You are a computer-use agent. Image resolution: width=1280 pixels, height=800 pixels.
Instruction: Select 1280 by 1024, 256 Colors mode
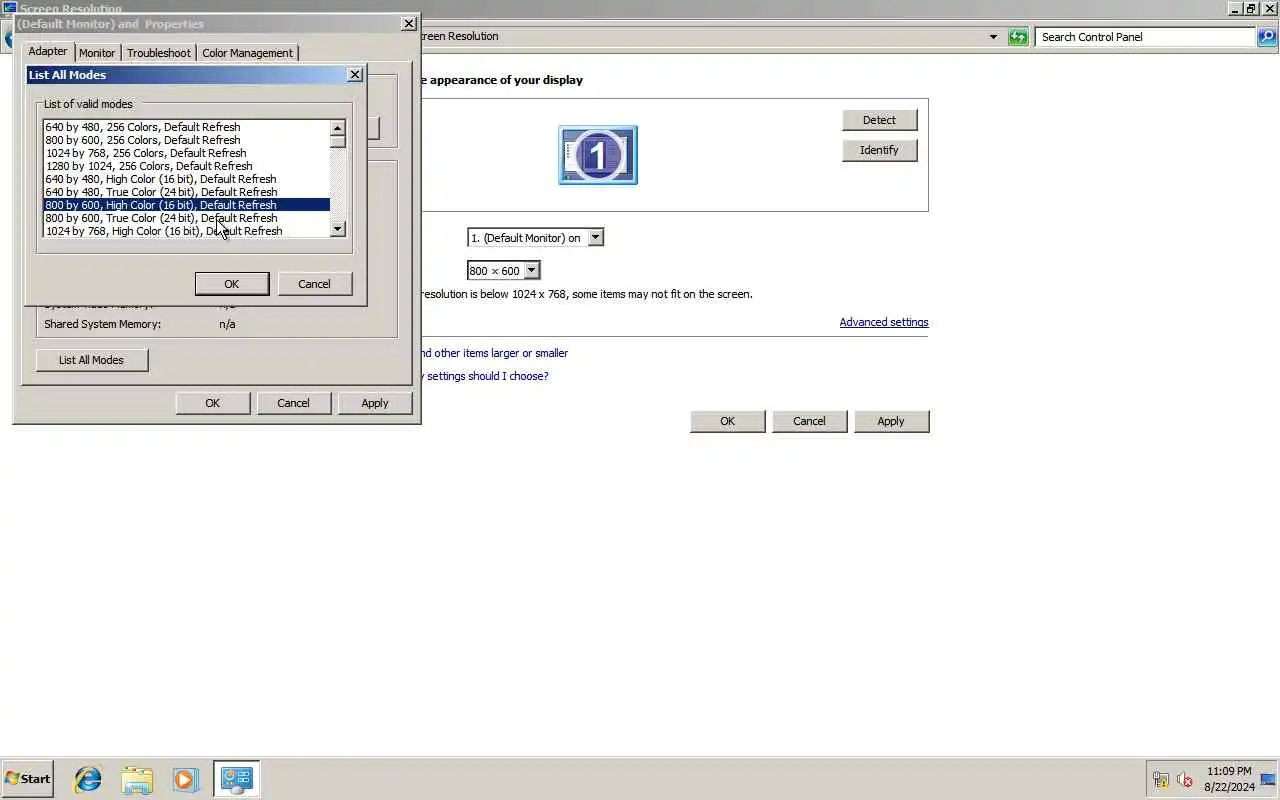[x=186, y=166]
